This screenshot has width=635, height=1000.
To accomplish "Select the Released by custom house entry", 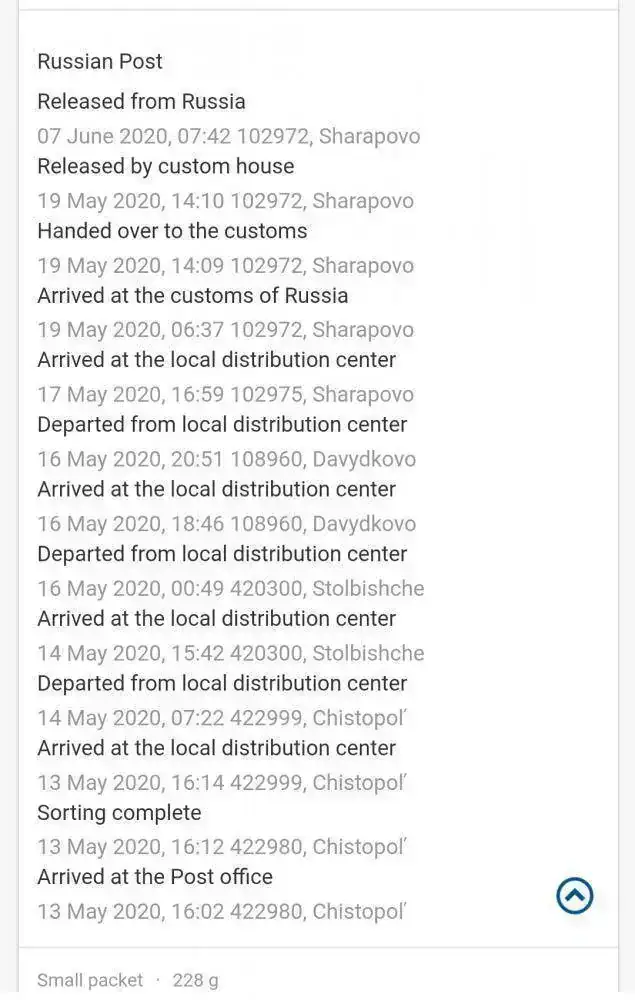I will tap(166, 166).
